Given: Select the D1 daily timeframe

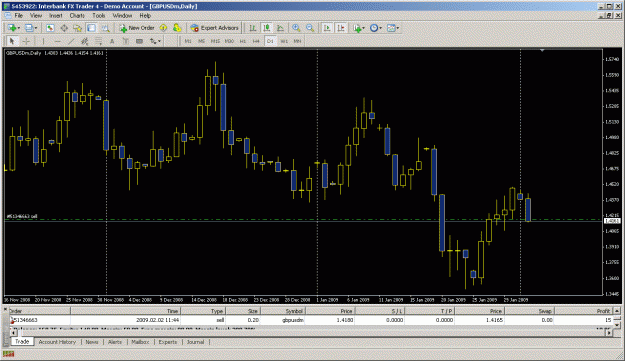Looking at the screenshot, I should point(270,41).
